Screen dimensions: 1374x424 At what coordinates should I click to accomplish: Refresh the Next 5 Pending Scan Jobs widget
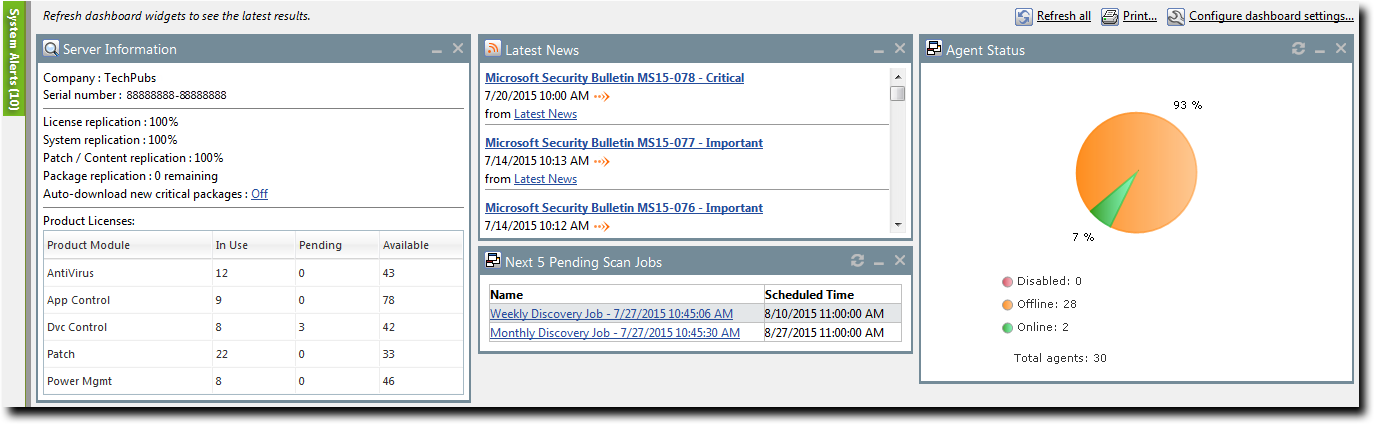click(x=857, y=261)
